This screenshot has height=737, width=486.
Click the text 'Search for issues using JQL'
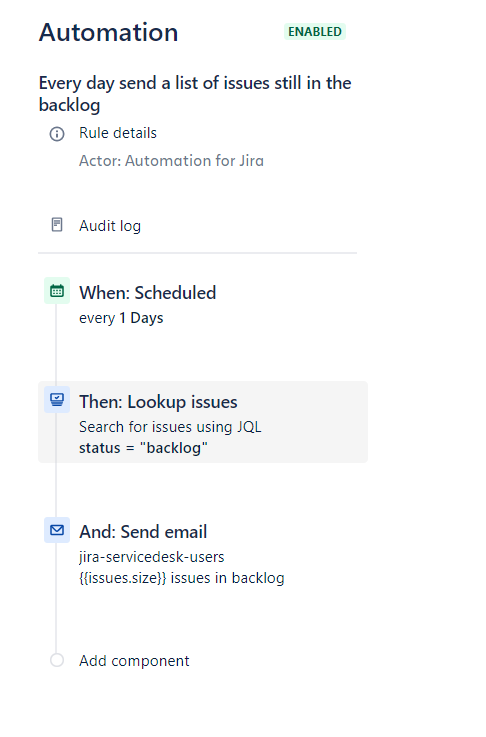(170, 427)
